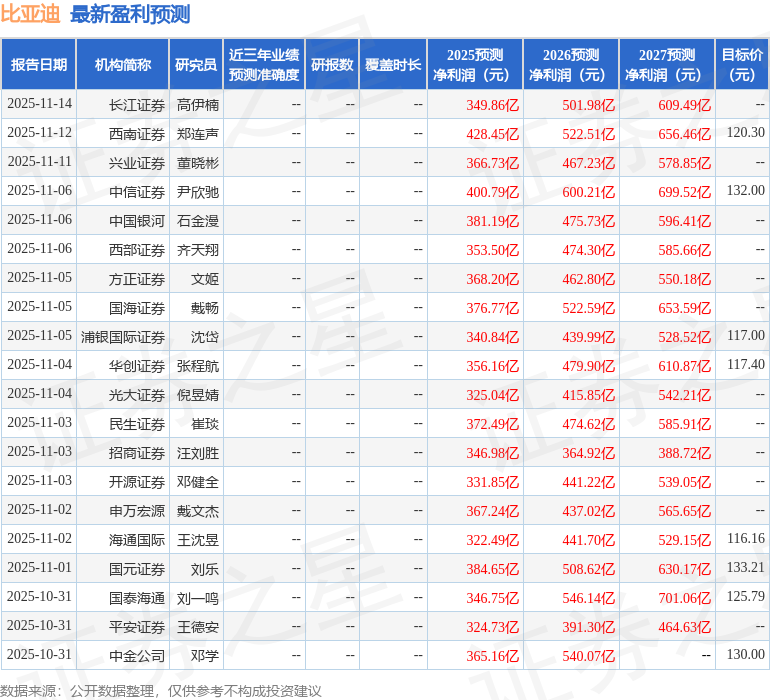Select target price 120.30
Screen dimensions: 770x700
[745, 133]
